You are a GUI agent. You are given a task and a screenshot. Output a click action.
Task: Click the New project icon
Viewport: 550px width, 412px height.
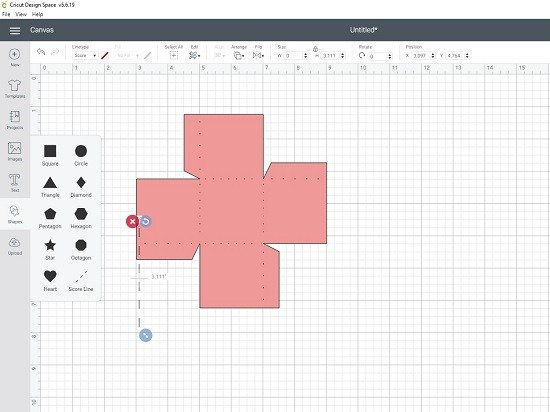tap(14, 58)
